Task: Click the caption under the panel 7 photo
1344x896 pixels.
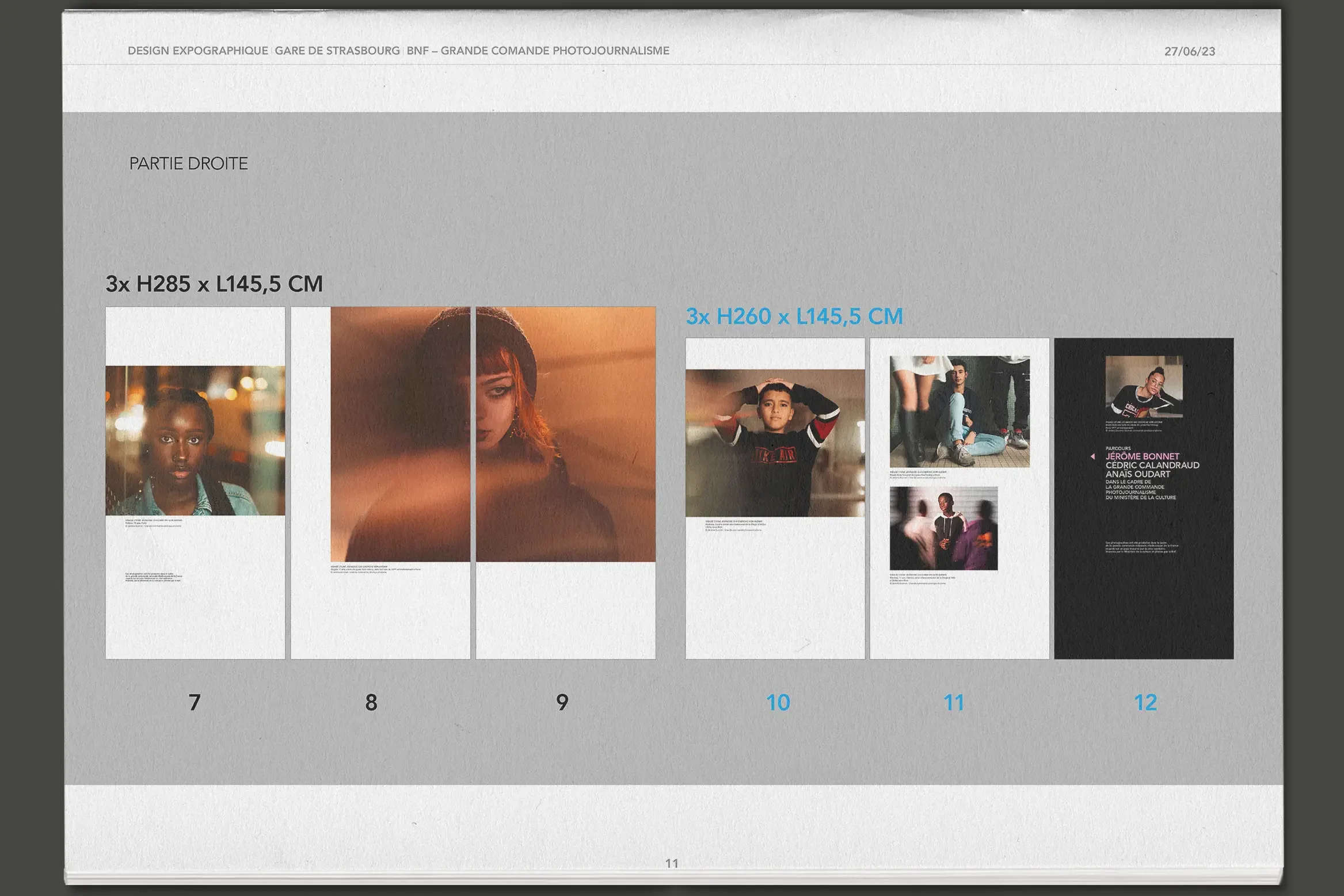Action: [154, 523]
